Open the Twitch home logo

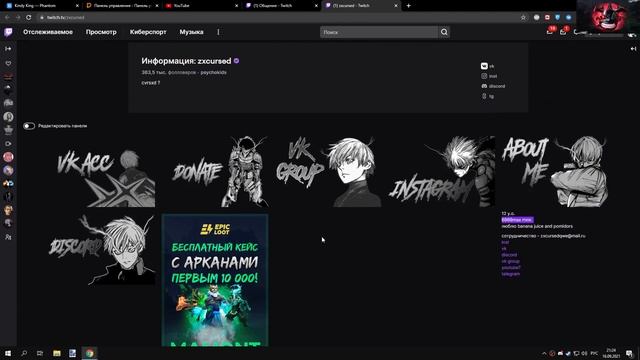tap(8, 32)
